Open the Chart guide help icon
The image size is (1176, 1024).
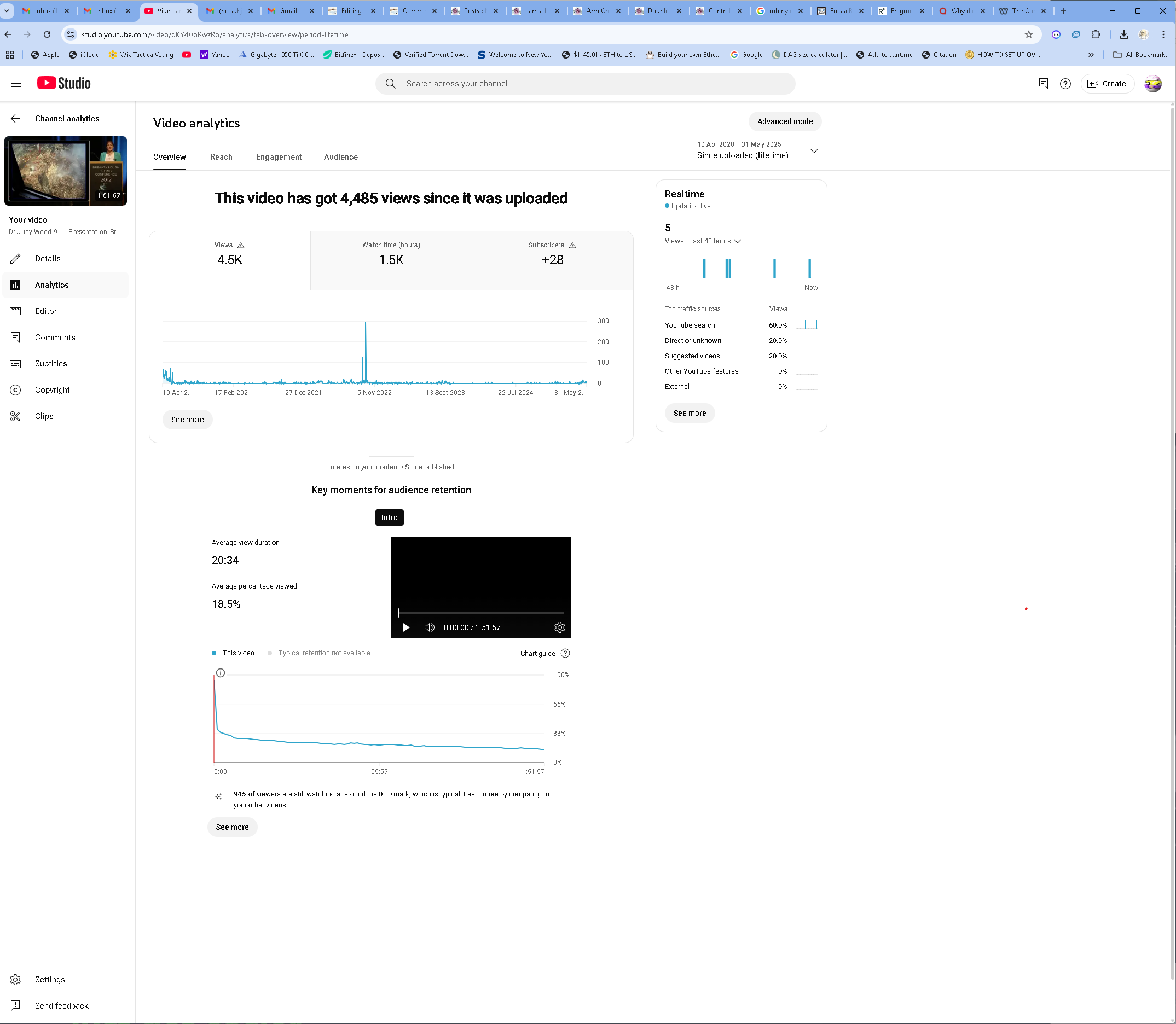[565, 653]
